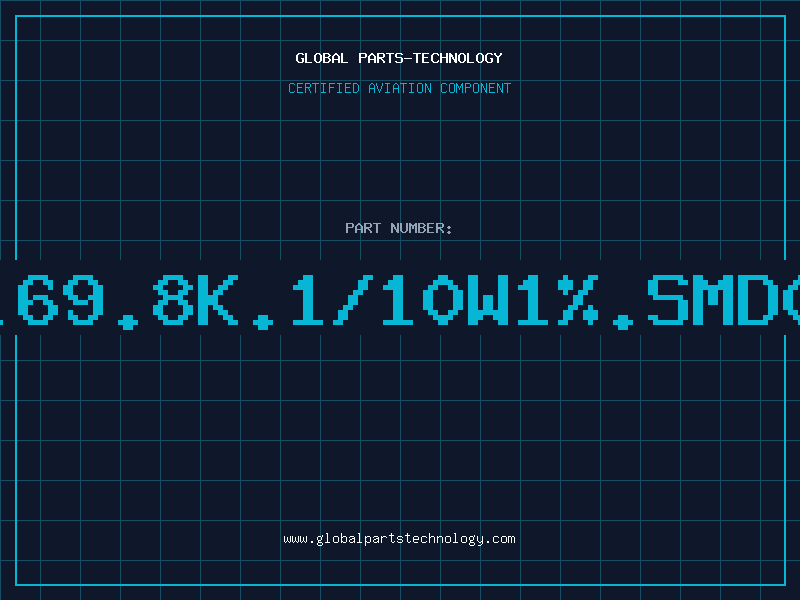800x600 pixels.
Task: Select the CERTIFIED AVIATION COMPONENT subtitle
Action: pos(399,88)
